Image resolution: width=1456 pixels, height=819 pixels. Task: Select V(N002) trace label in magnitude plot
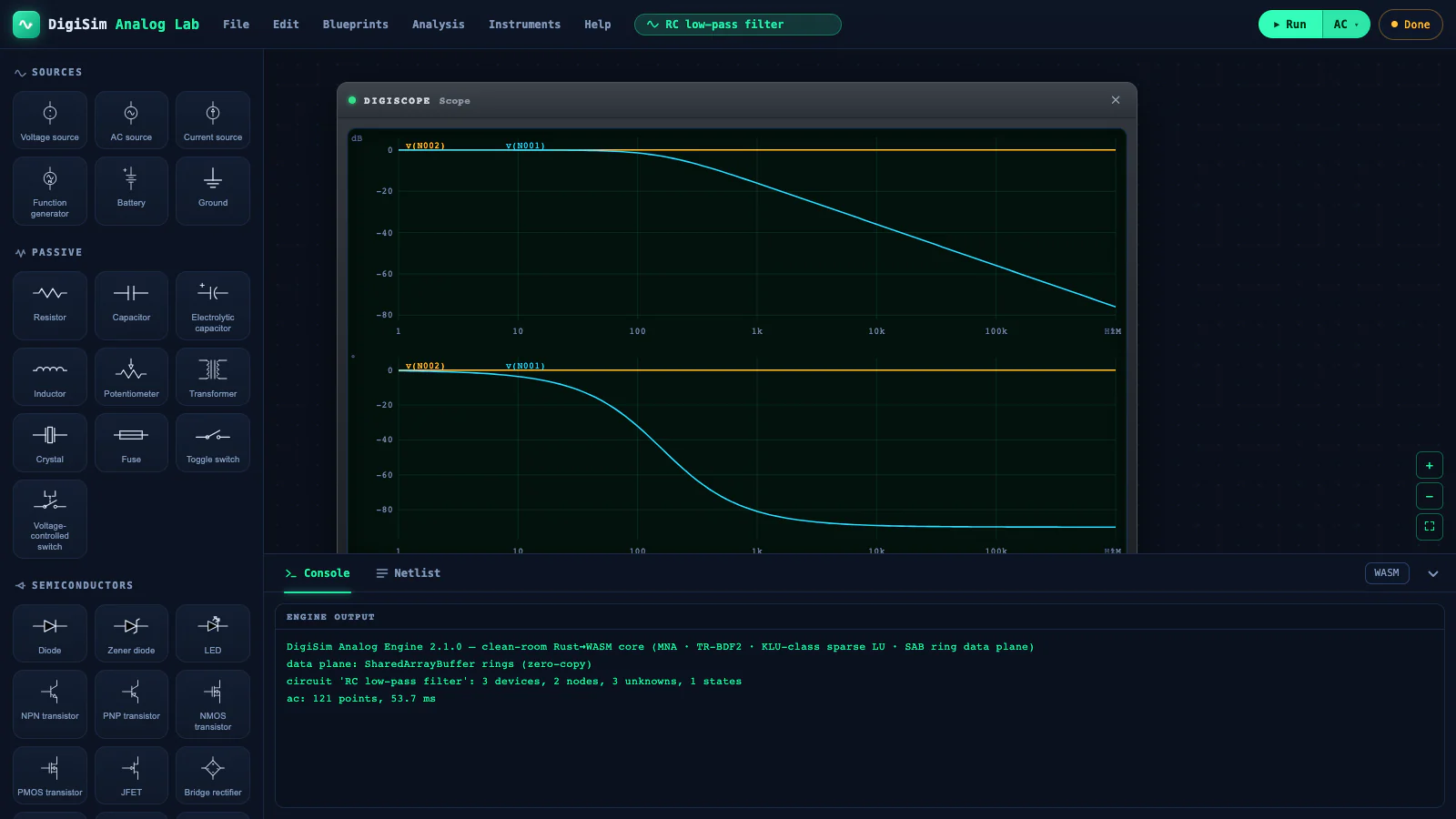[425, 146]
